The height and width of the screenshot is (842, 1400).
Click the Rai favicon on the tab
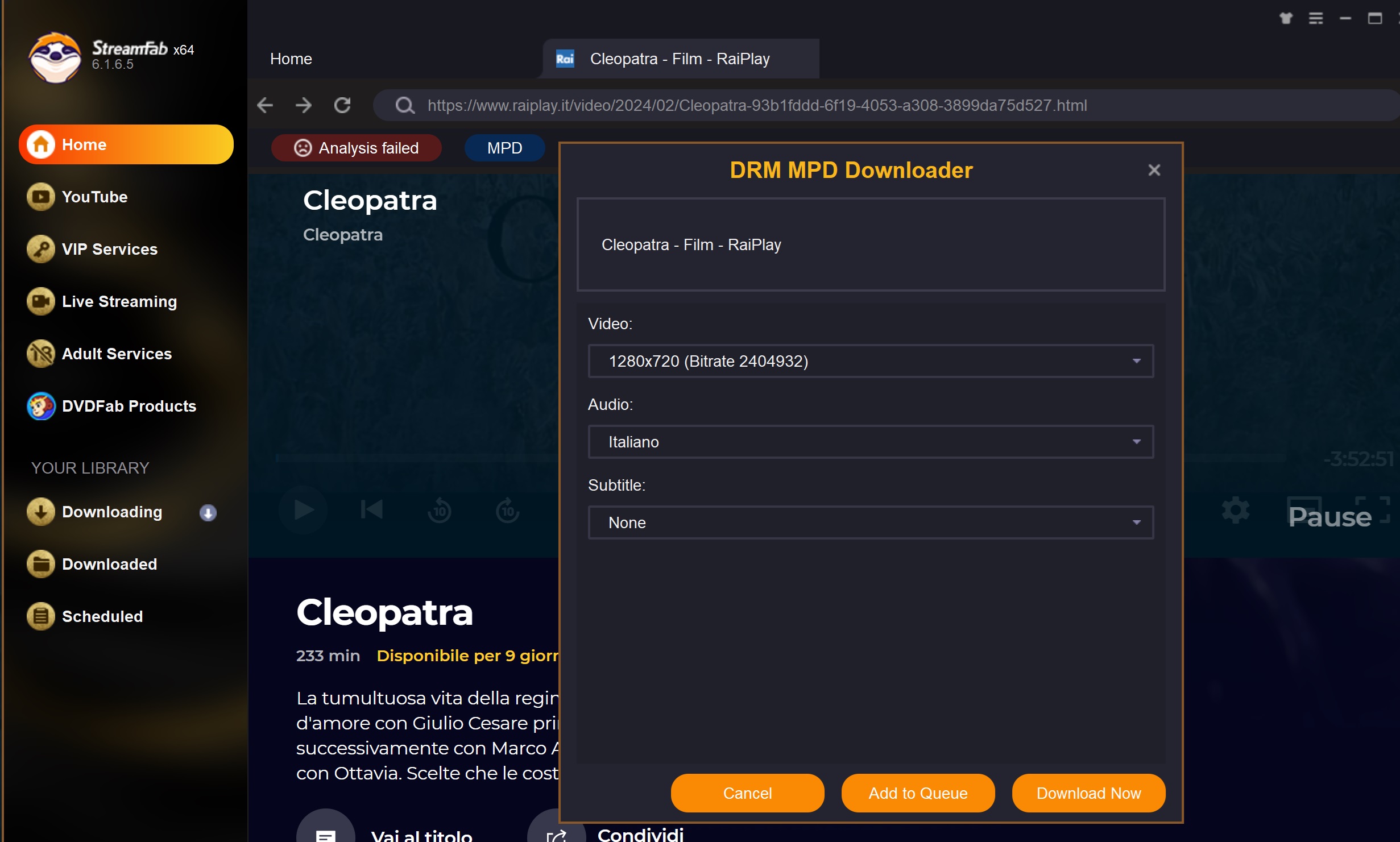(x=565, y=59)
